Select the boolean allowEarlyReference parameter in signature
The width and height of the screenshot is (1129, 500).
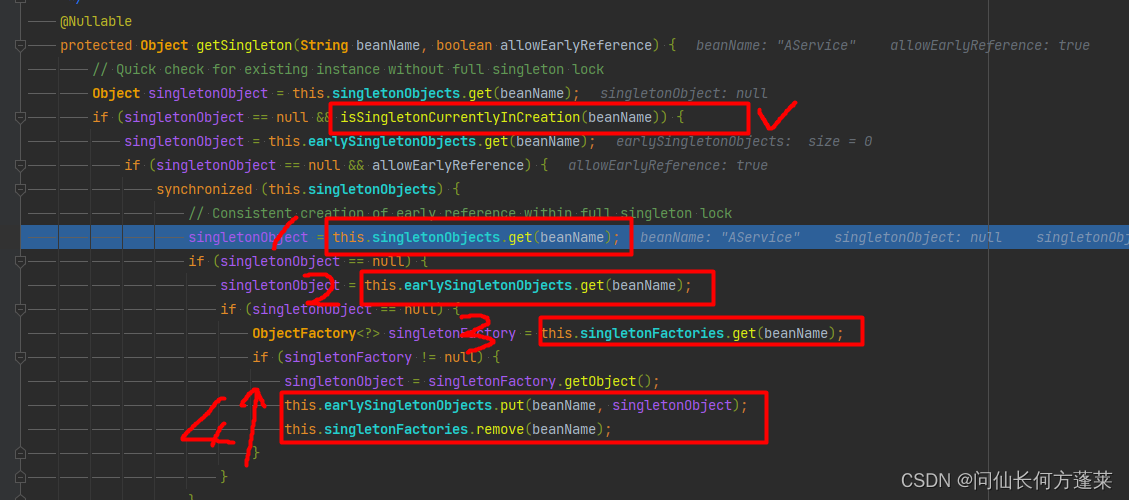tap(545, 45)
